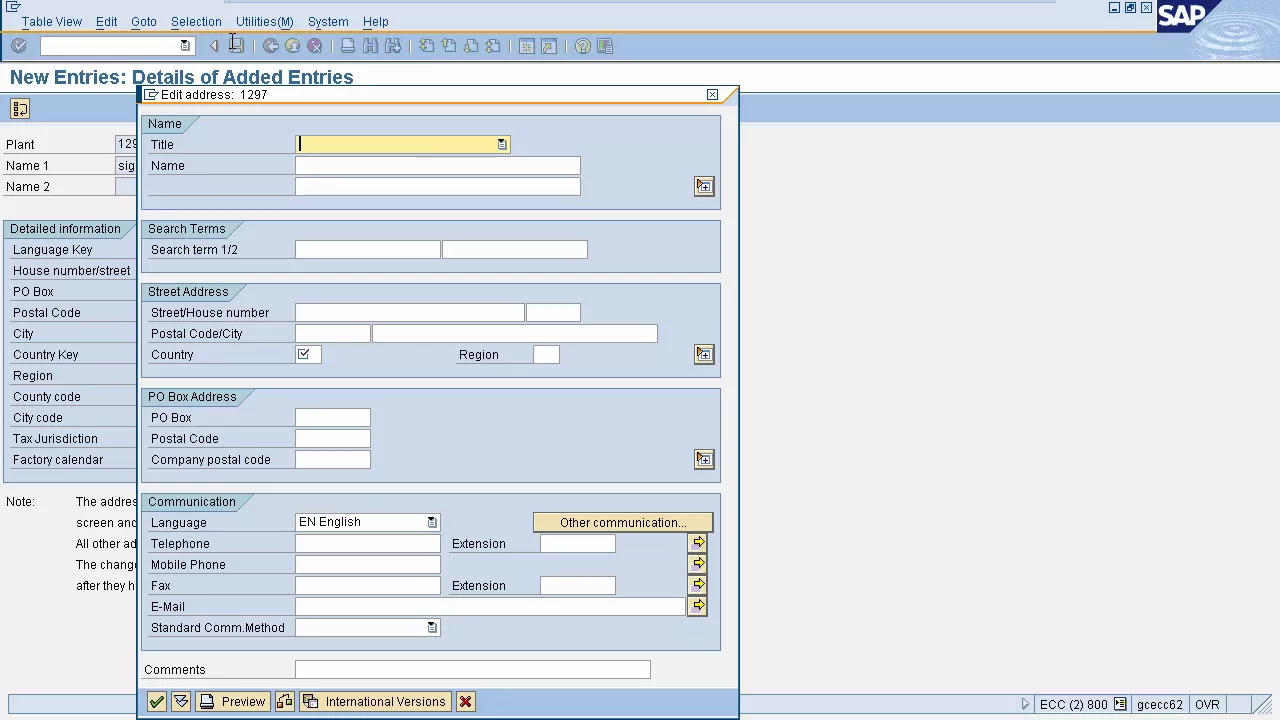Click the Check address icon beside the green checkmark

(x=181, y=702)
